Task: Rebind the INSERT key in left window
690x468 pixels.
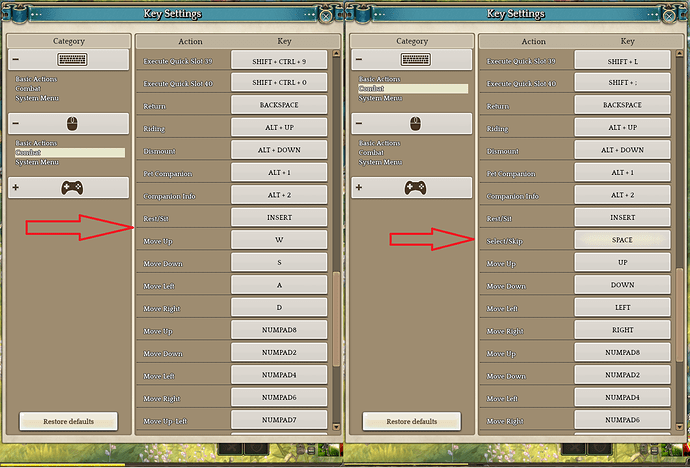Action: pos(279,217)
